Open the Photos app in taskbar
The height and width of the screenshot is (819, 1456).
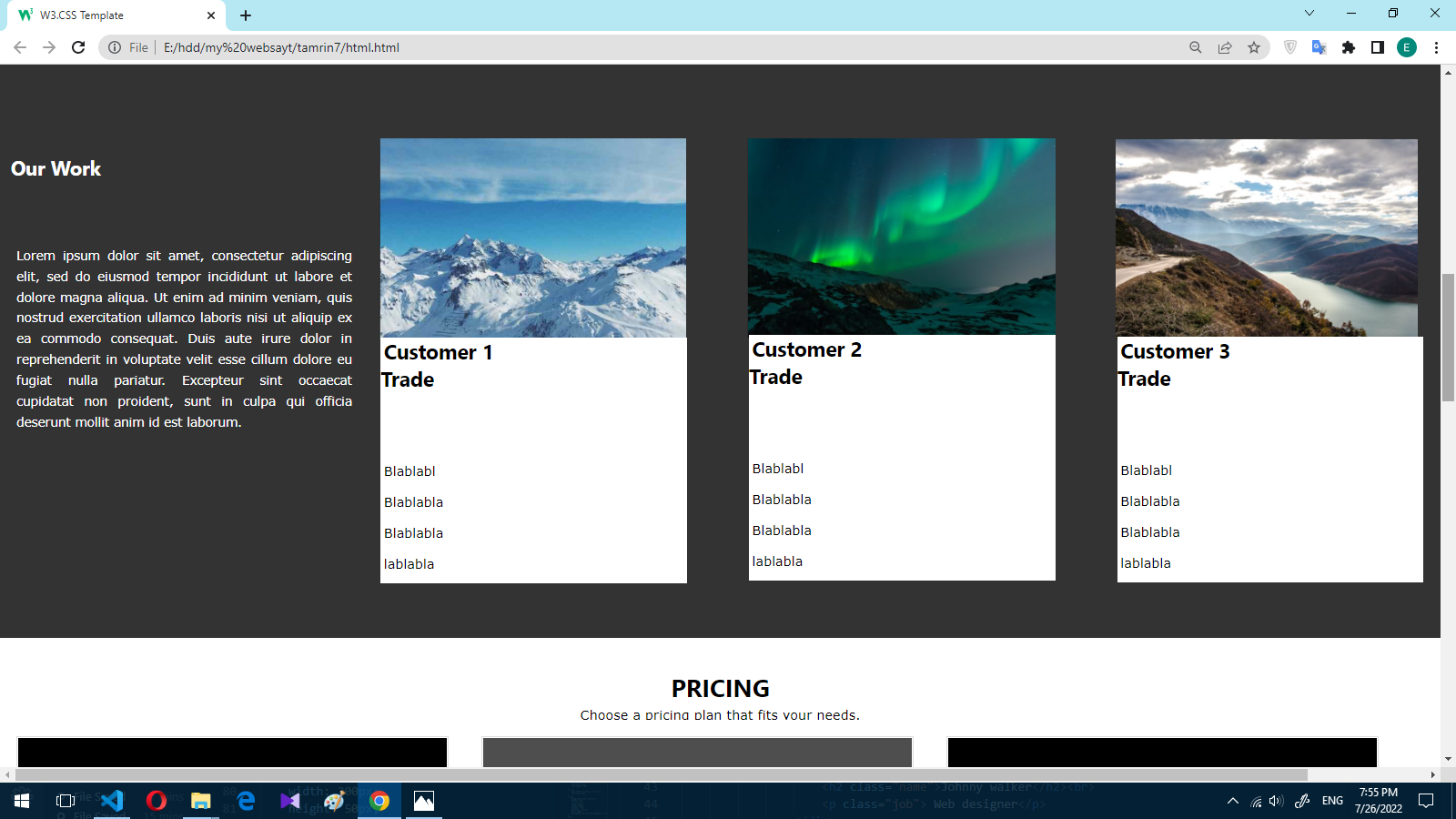(x=424, y=801)
